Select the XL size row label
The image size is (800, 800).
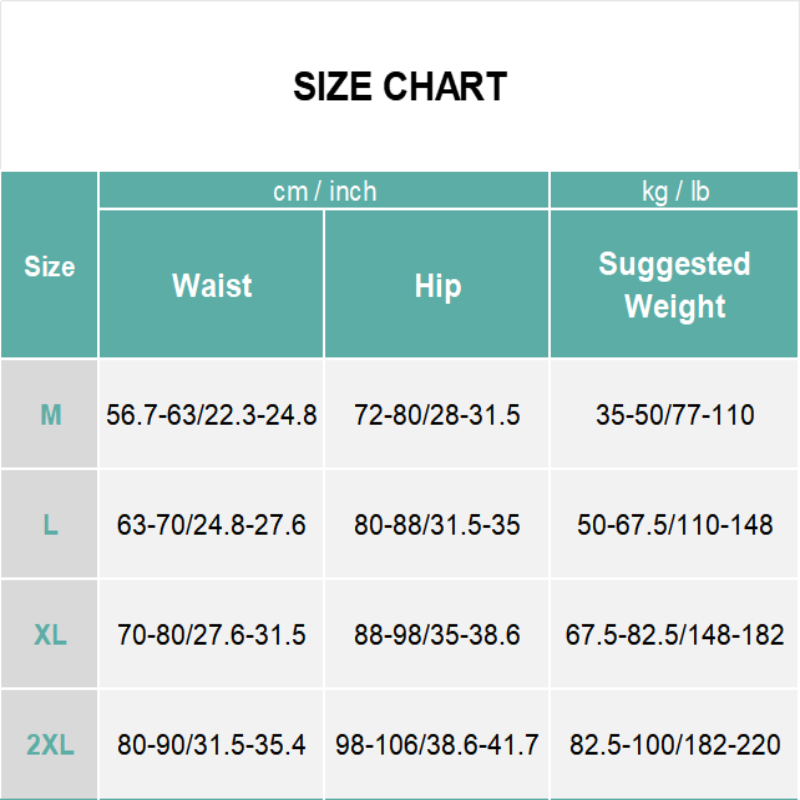coord(50,634)
